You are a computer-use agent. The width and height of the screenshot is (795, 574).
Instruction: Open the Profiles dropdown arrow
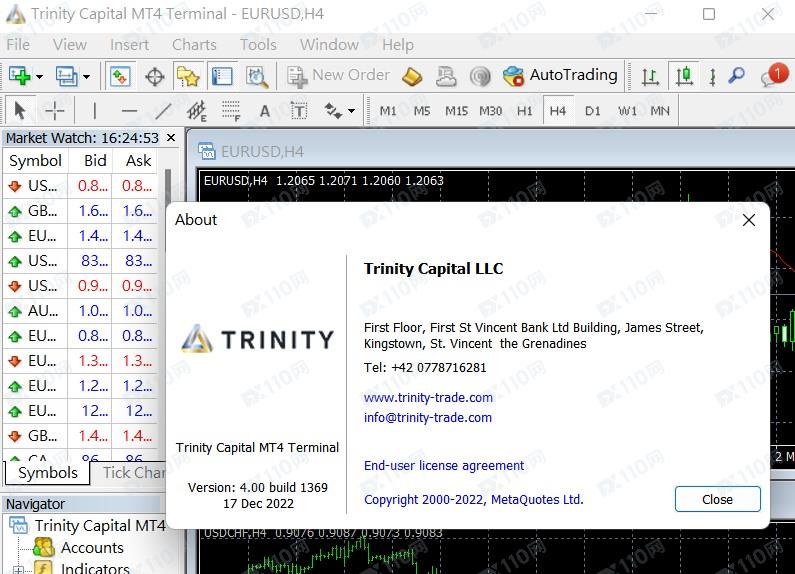87,76
